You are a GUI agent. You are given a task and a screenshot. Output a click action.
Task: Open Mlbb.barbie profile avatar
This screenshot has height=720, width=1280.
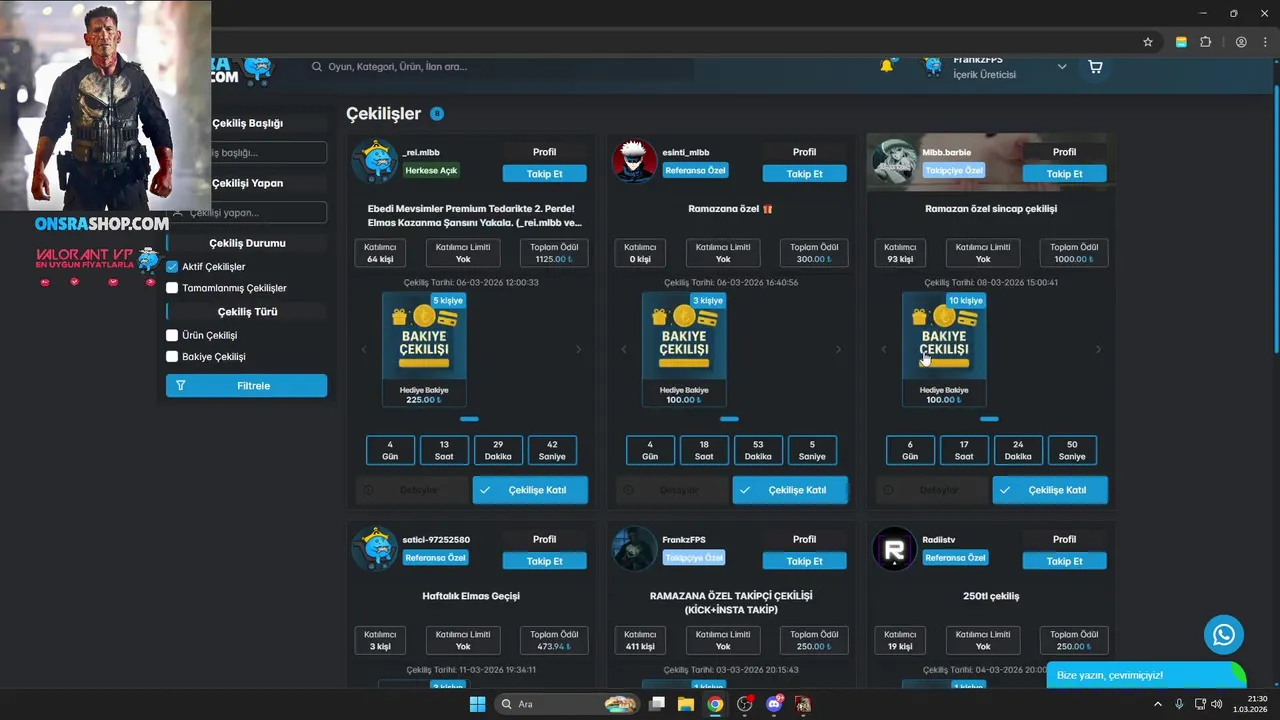pyautogui.click(x=895, y=162)
